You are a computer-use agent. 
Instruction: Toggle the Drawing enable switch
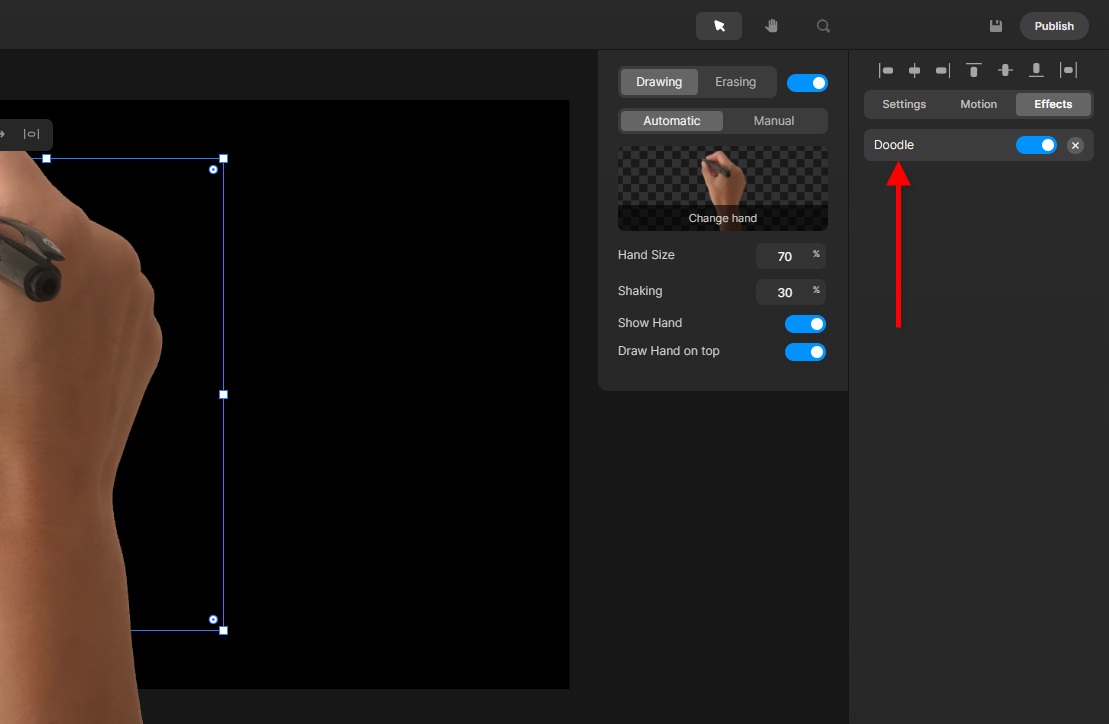click(807, 83)
